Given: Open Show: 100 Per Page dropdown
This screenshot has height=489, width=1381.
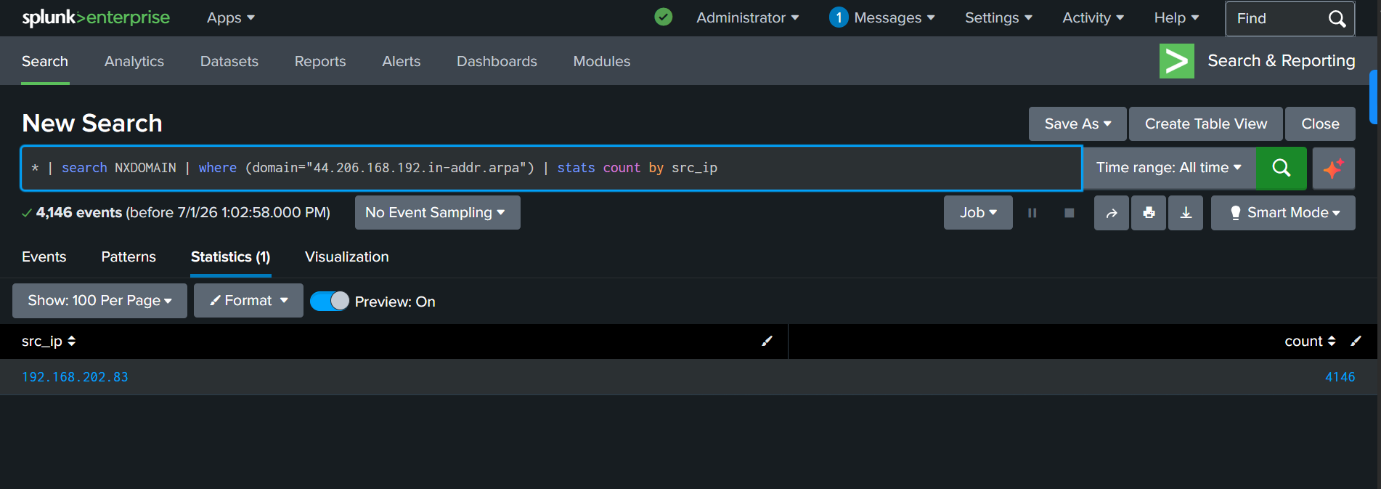Looking at the screenshot, I should pos(99,300).
